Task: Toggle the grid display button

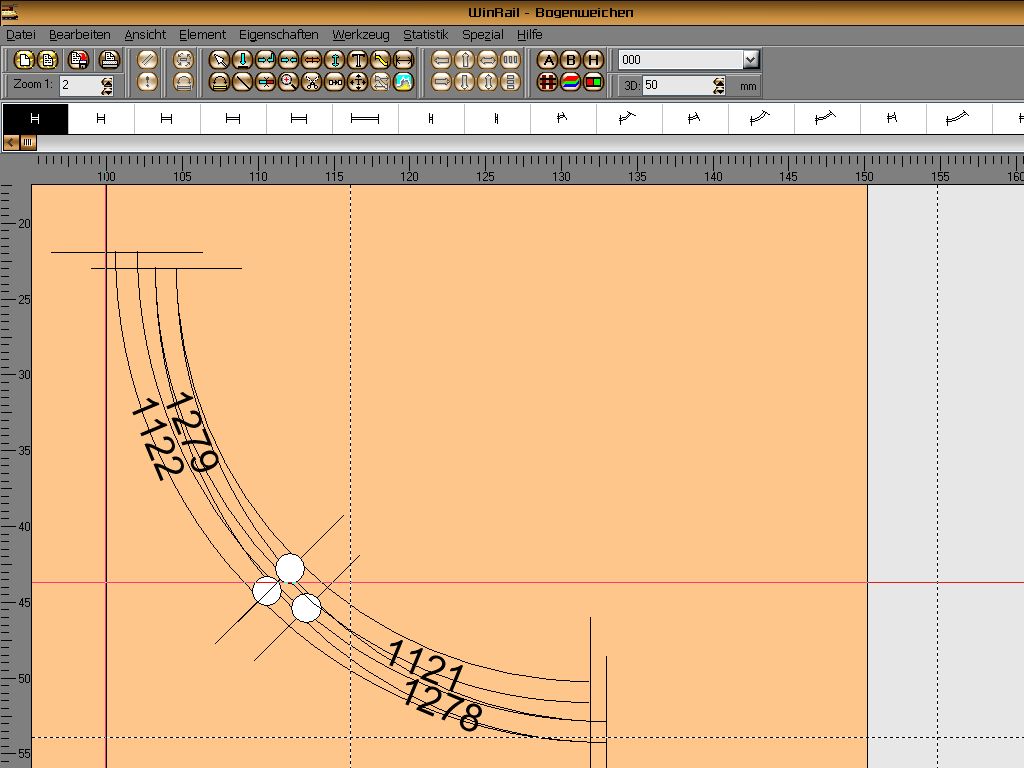Action: pos(547,83)
